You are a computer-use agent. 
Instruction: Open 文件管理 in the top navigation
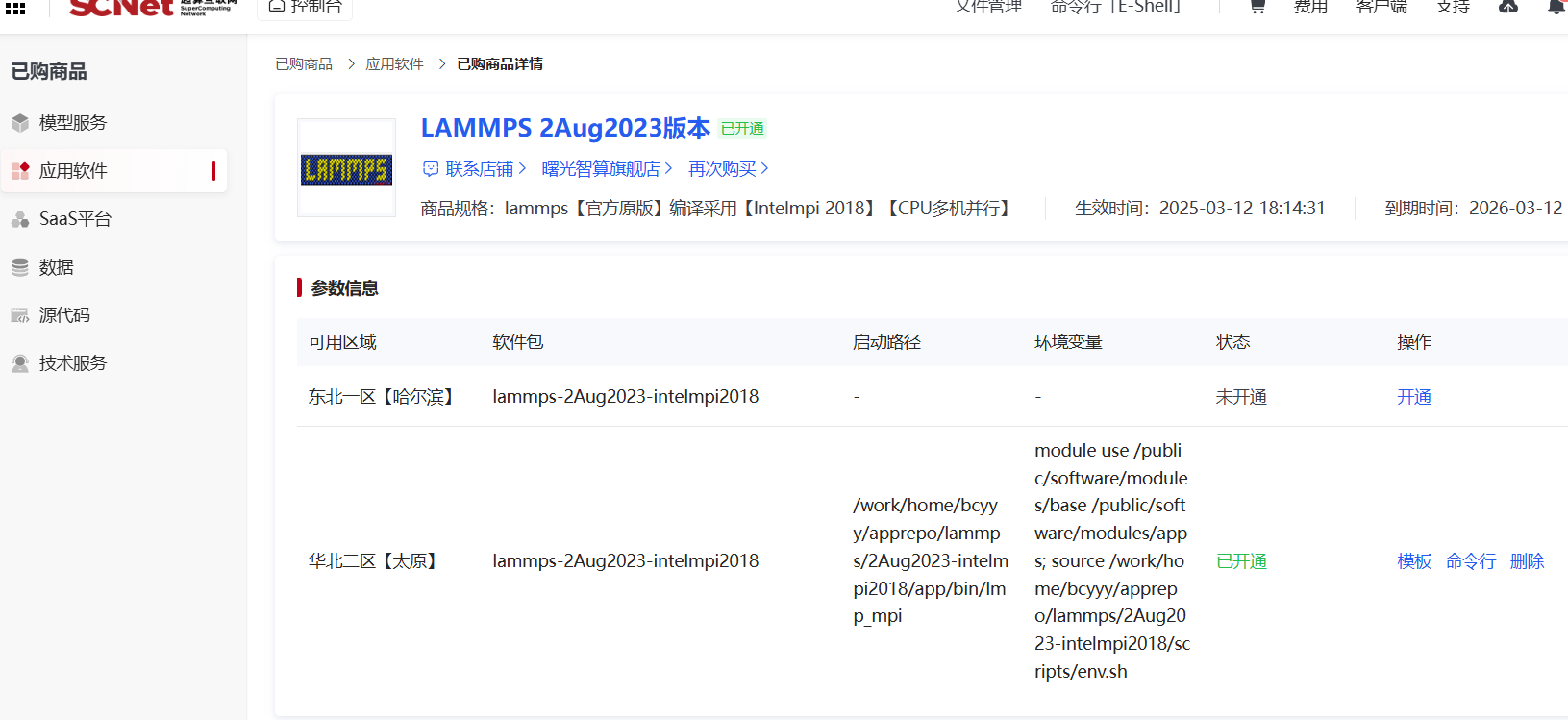[x=988, y=8]
